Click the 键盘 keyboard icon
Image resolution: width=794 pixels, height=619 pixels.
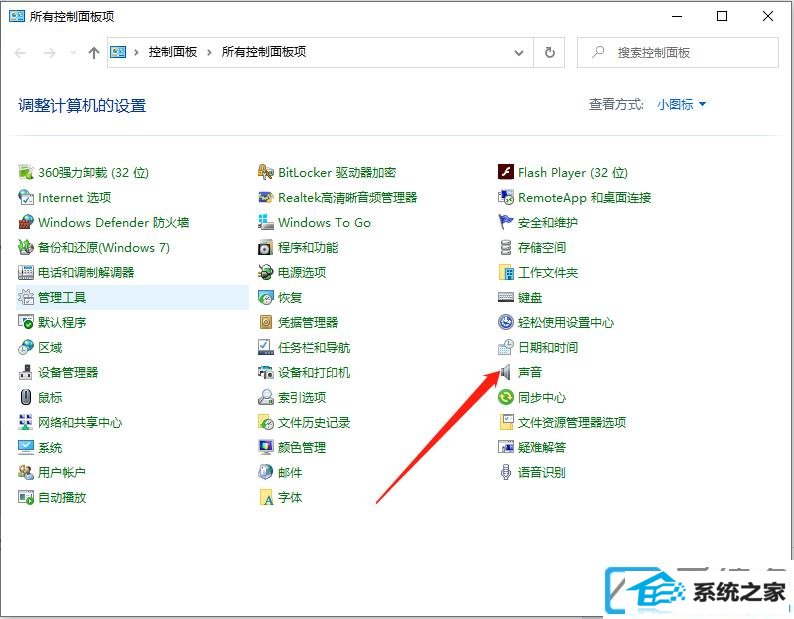click(505, 297)
